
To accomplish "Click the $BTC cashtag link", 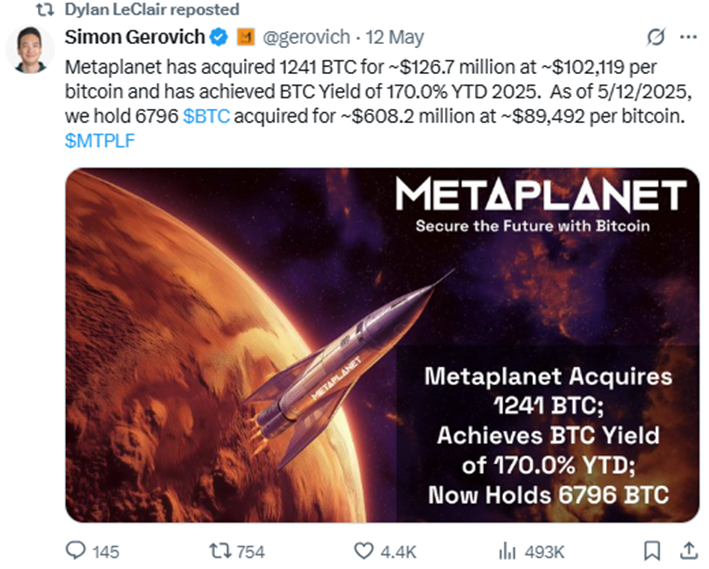I will [x=206, y=116].
